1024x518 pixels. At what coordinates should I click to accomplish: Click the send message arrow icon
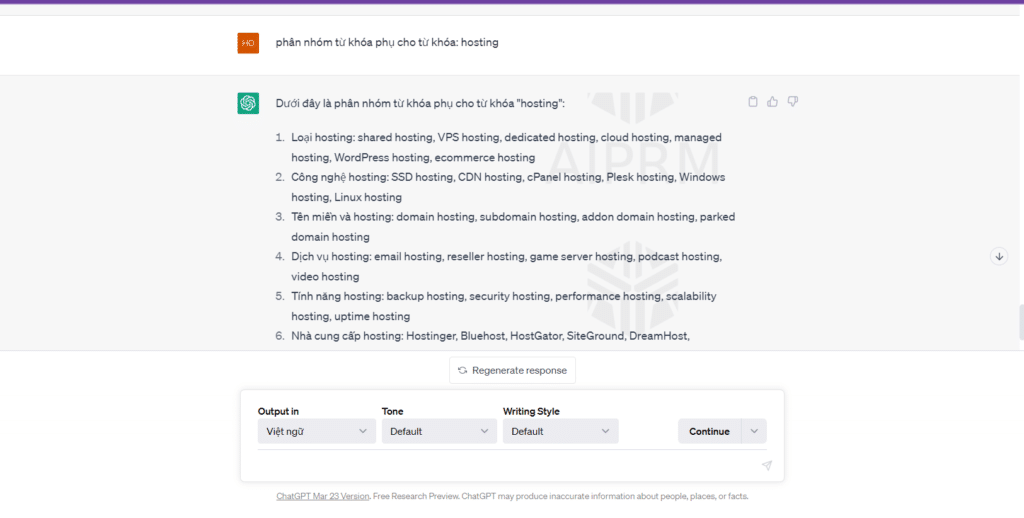point(767,466)
